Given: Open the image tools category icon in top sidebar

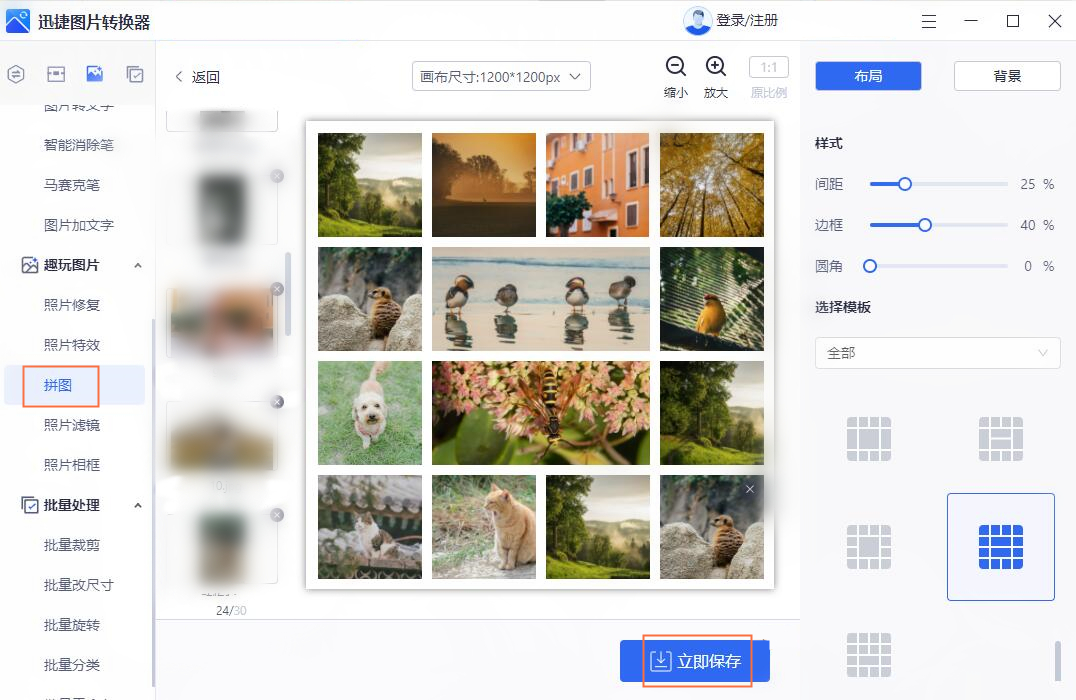Looking at the screenshot, I should pos(93,73).
